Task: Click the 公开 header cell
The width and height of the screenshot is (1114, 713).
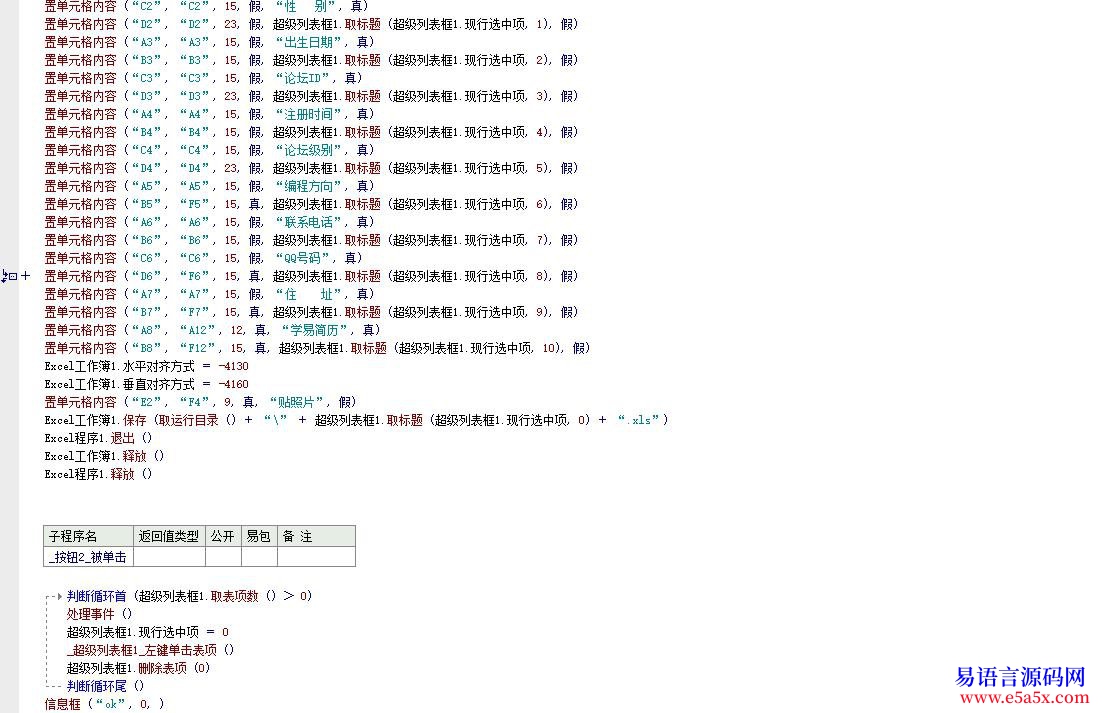Action: click(222, 536)
